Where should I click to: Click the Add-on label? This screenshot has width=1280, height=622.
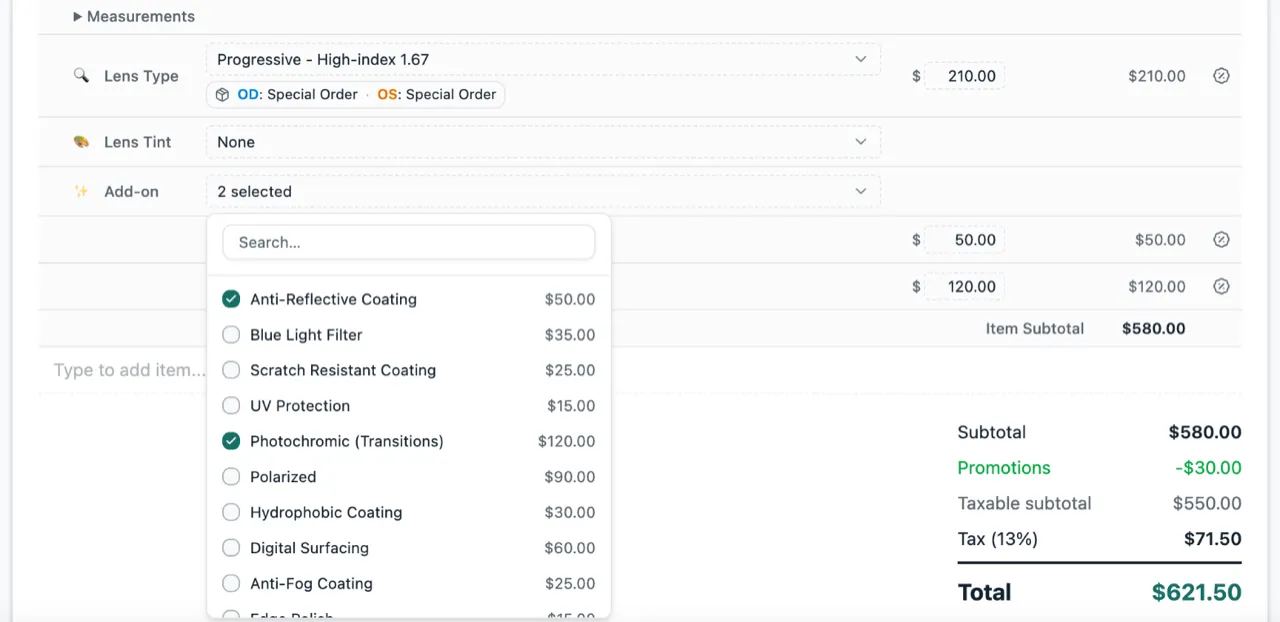pos(131,191)
